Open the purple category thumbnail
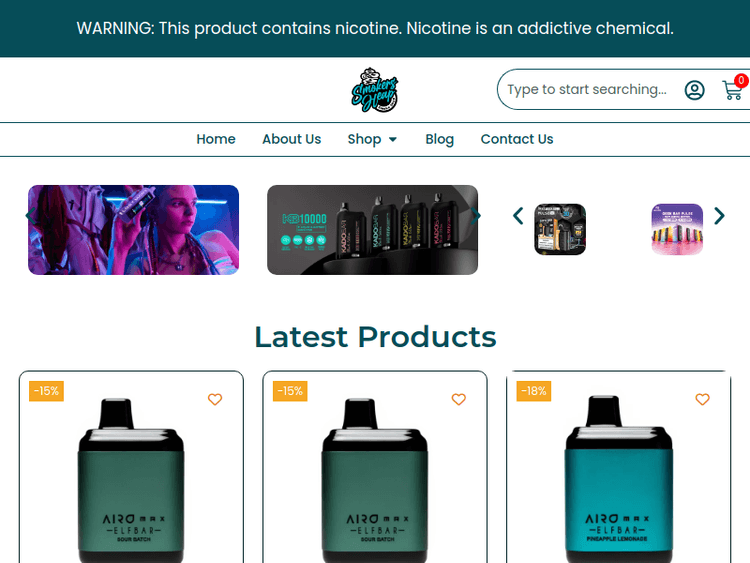 tap(677, 229)
